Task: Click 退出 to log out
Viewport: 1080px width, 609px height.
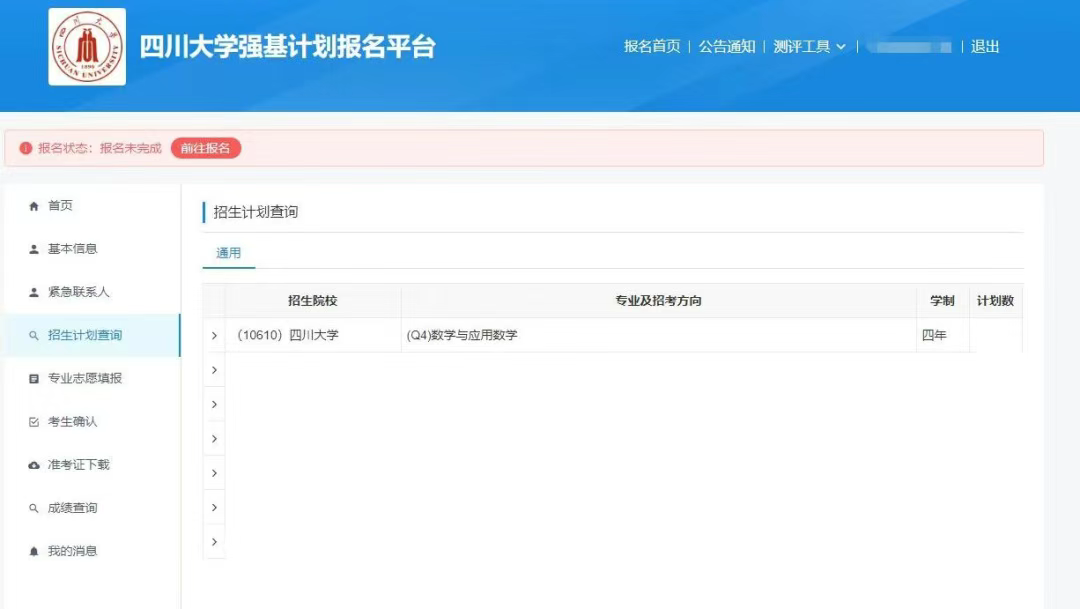Action: 984,46
